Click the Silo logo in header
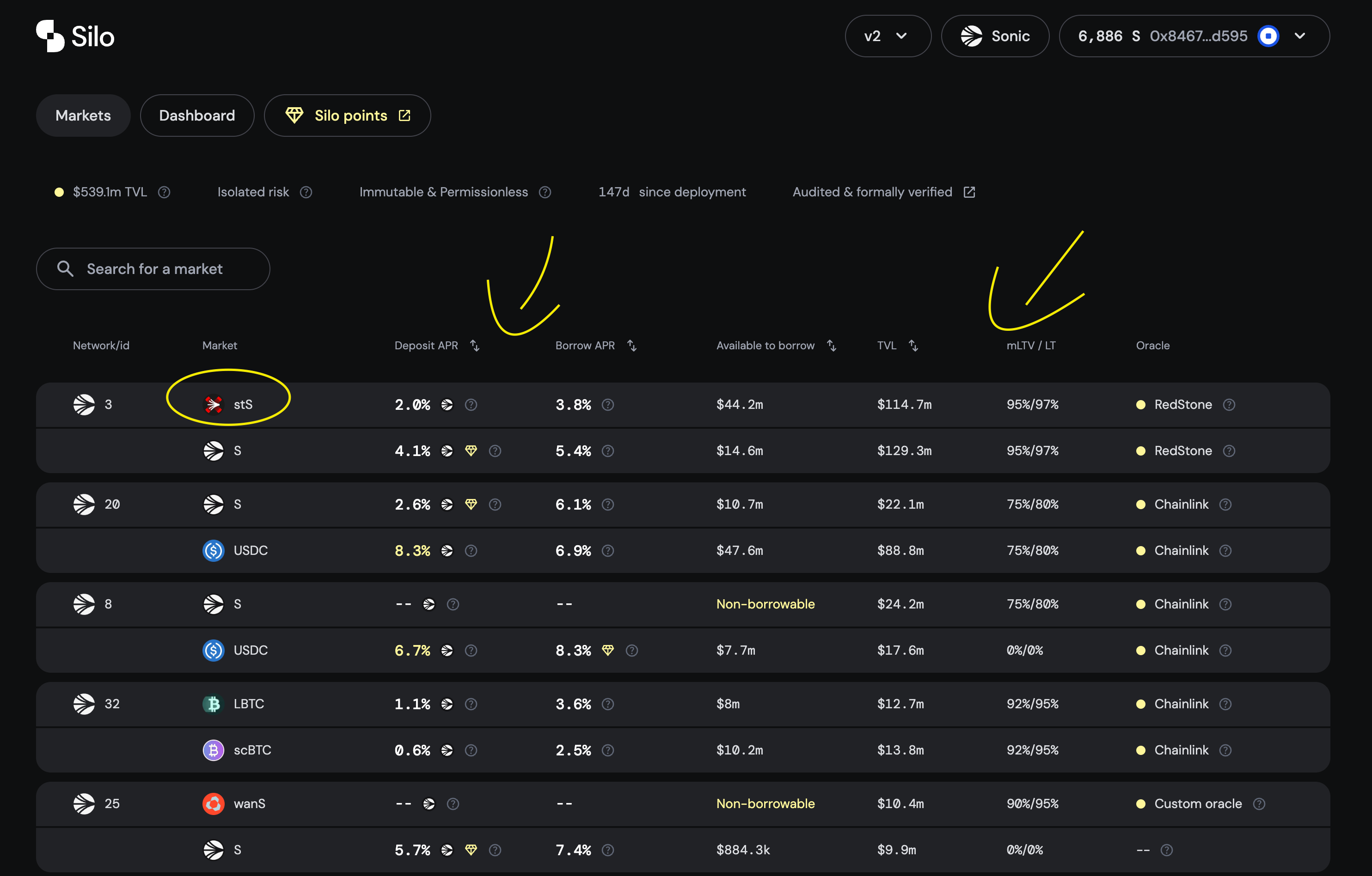Image resolution: width=1372 pixels, height=876 pixels. (x=75, y=36)
